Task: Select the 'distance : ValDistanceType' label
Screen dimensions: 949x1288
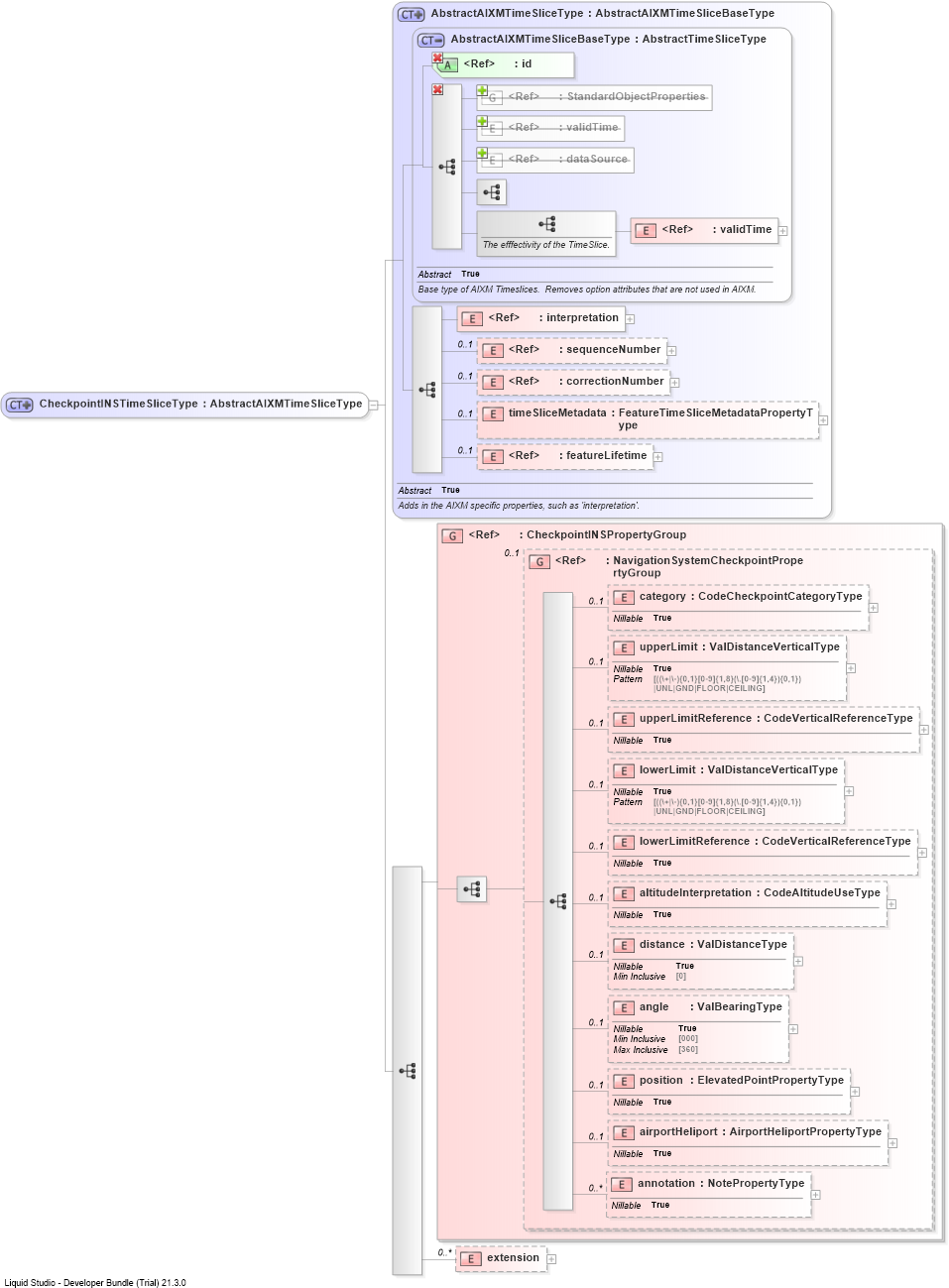Action: (713, 945)
